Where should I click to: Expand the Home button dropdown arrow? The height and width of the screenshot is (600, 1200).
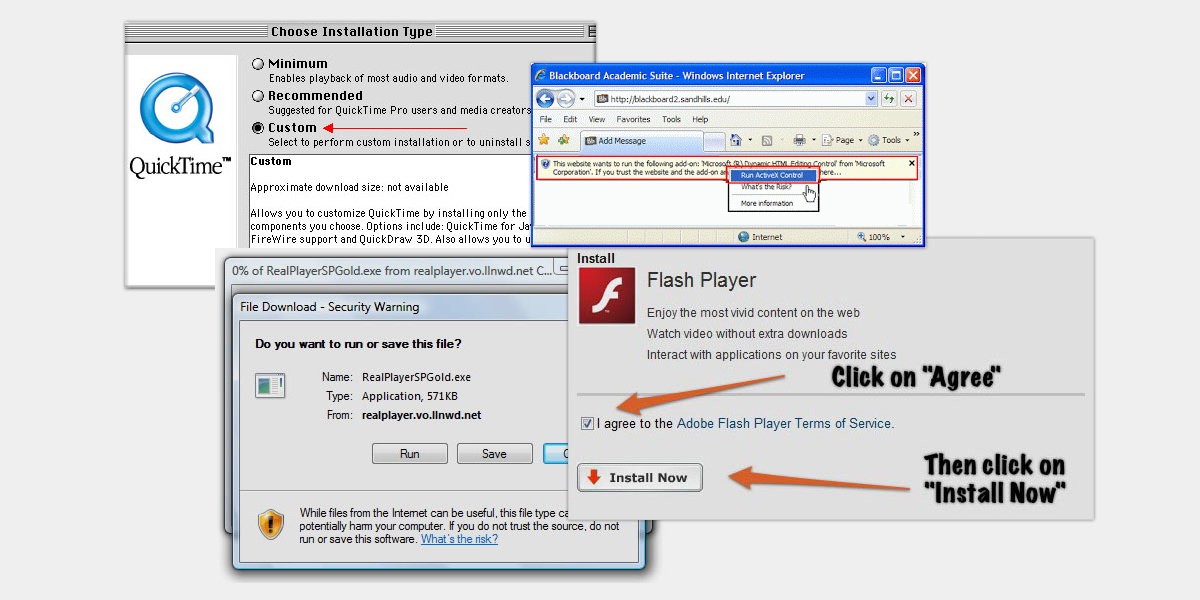[x=749, y=141]
